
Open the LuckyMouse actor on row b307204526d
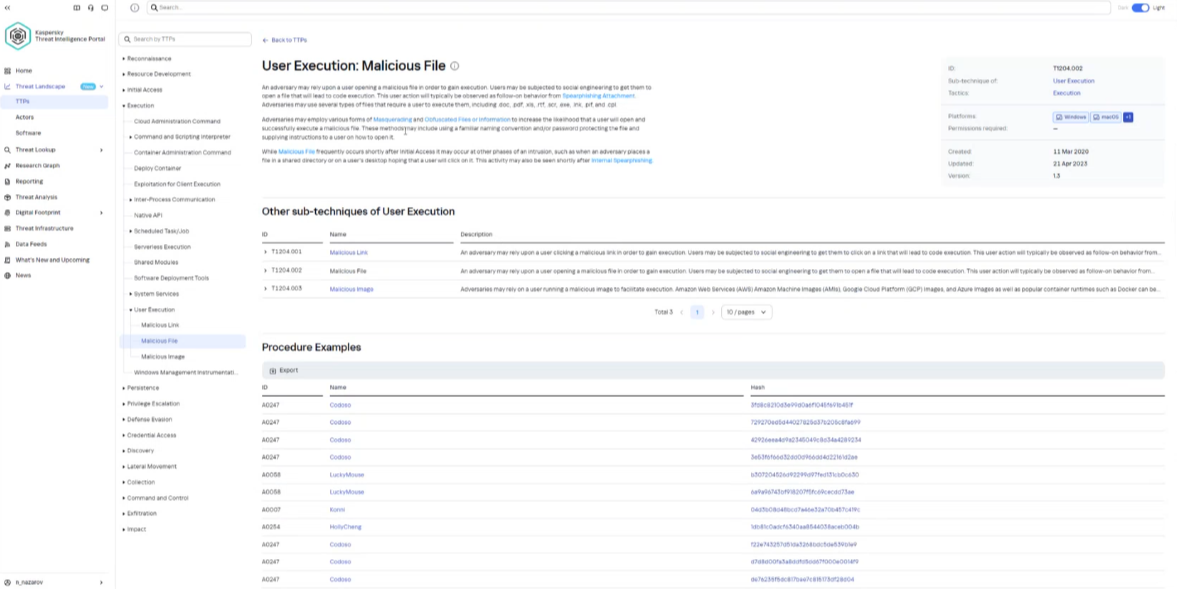347,475
